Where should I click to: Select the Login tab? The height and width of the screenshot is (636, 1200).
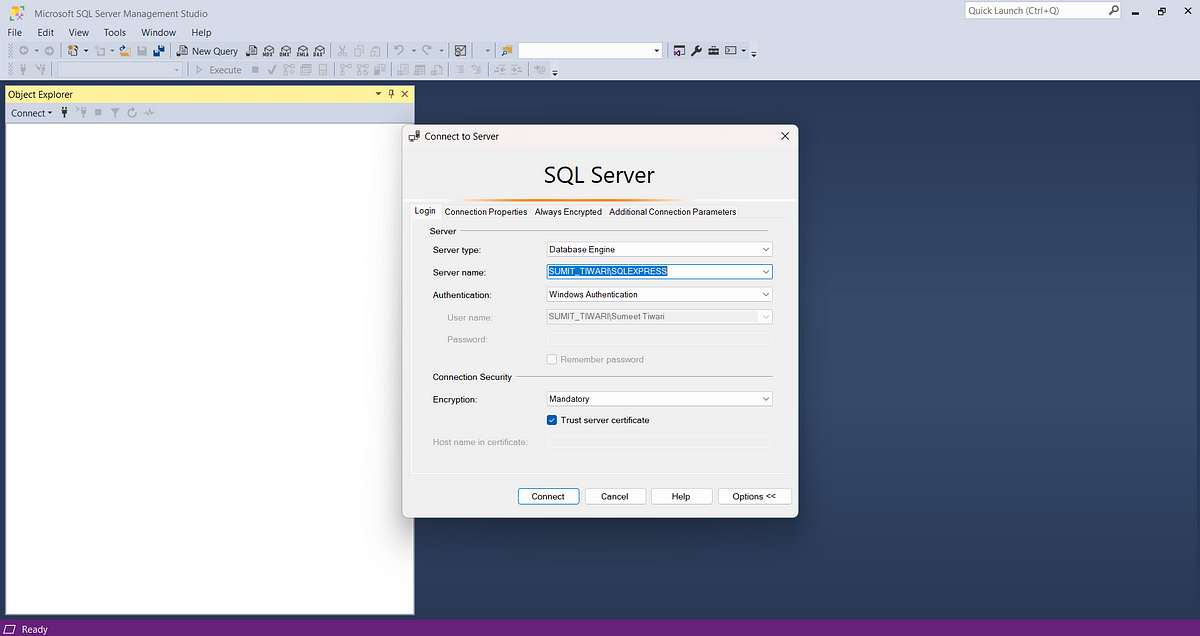pyautogui.click(x=425, y=211)
